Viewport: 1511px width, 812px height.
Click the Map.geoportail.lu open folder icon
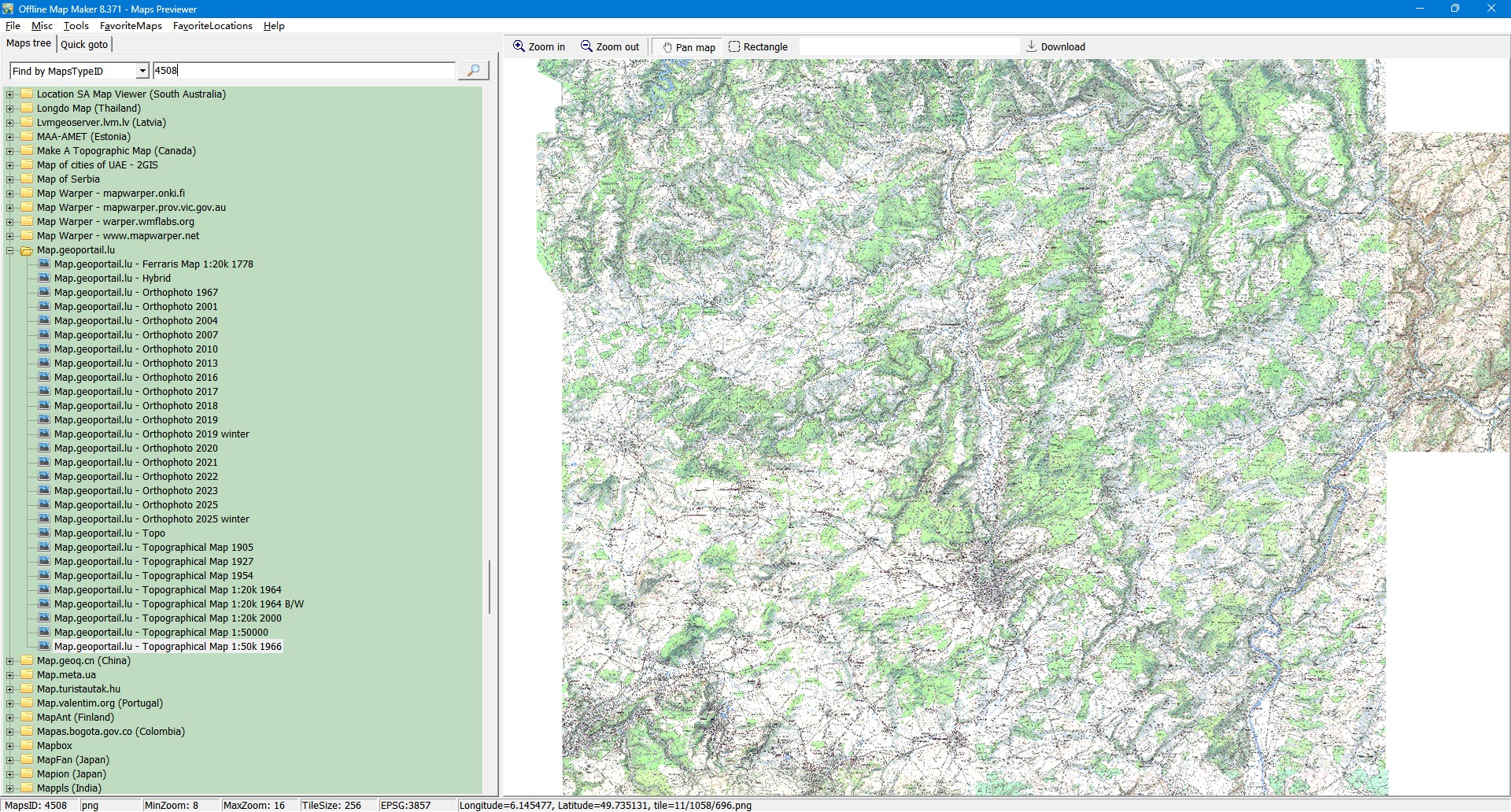point(26,251)
